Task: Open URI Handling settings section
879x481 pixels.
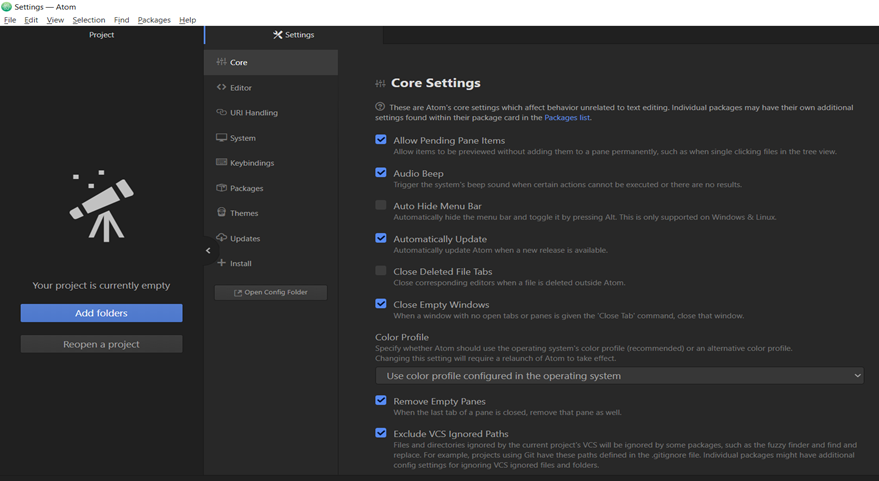Action: [271, 113]
